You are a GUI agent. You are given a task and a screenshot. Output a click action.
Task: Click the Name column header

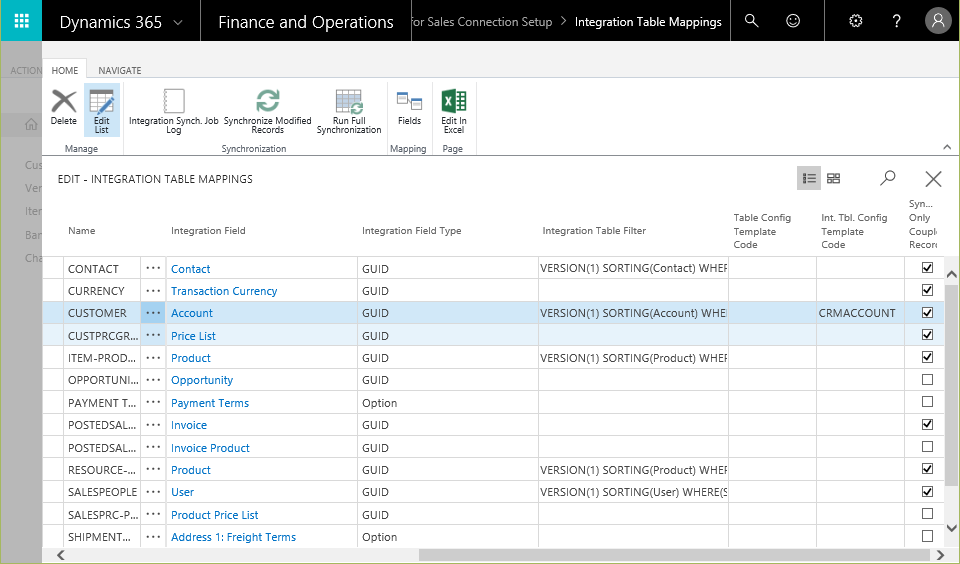coord(81,230)
